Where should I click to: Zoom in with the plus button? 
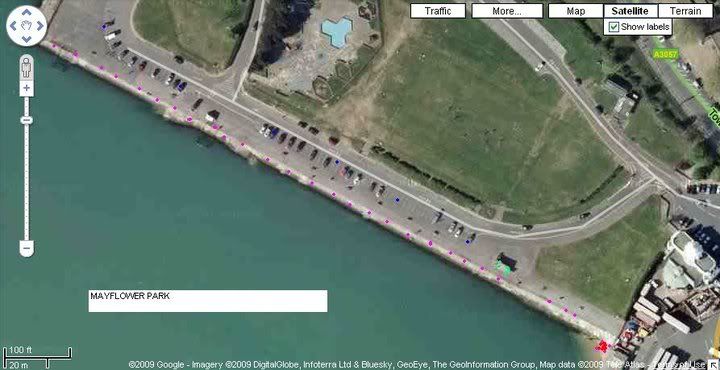pos(27,88)
